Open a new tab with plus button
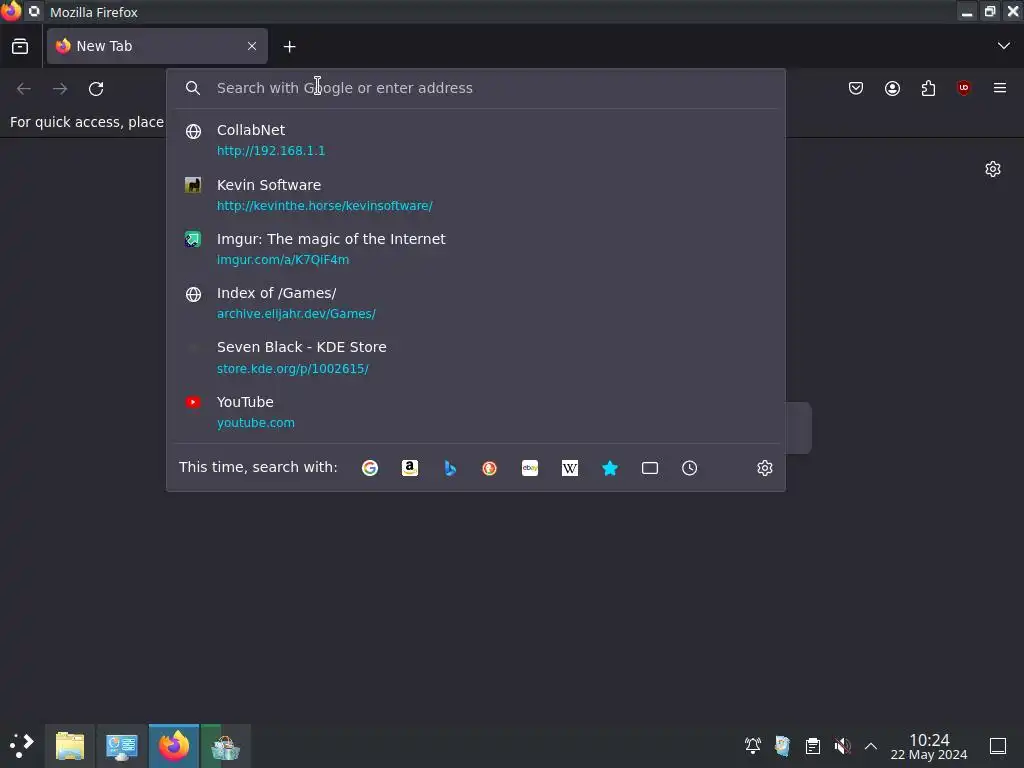The height and width of the screenshot is (768, 1024). point(289,46)
